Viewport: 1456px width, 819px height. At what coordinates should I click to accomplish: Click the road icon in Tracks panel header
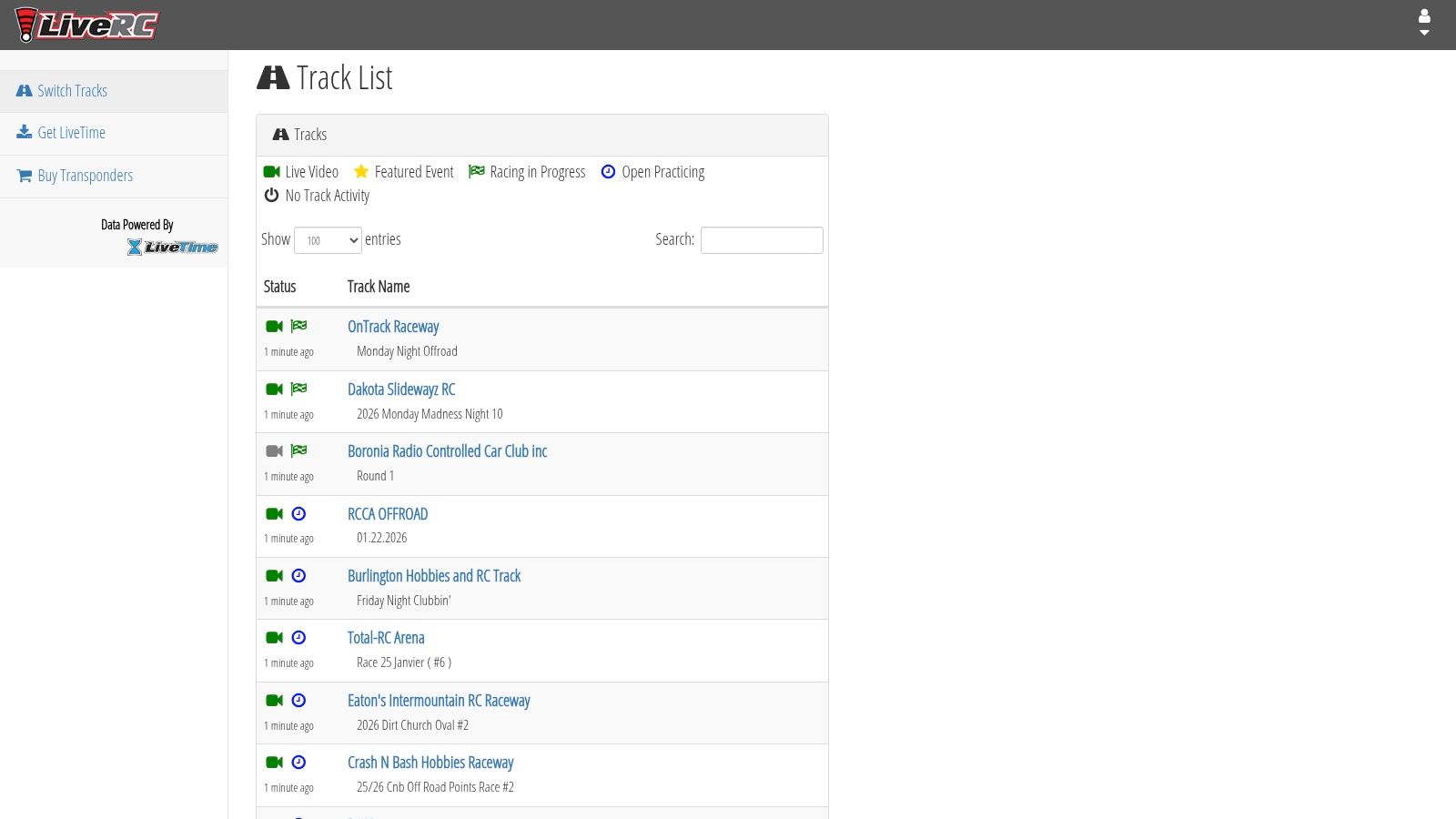[x=281, y=135]
